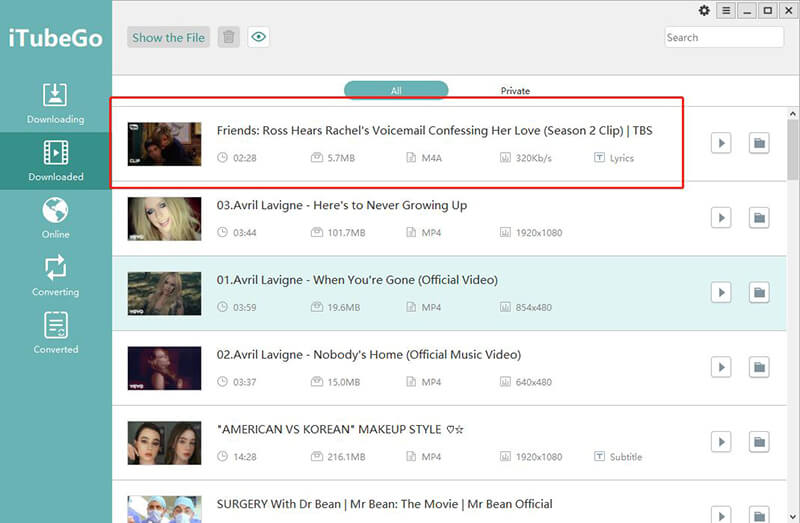Click the M4A format label
Viewport: 800px width, 523px height.
click(x=432, y=158)
